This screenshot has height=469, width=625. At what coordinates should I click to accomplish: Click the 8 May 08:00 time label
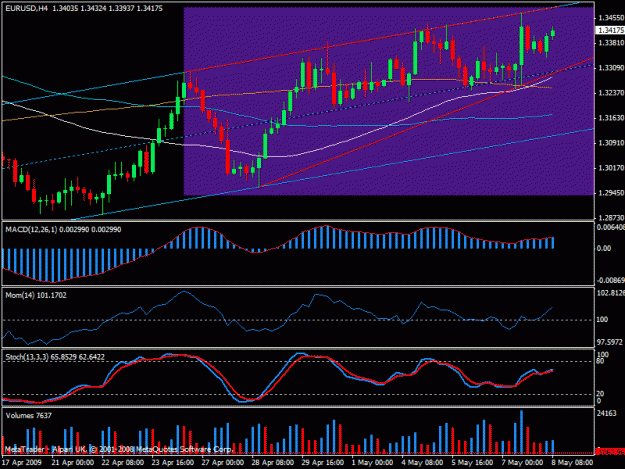pos(572,463)
